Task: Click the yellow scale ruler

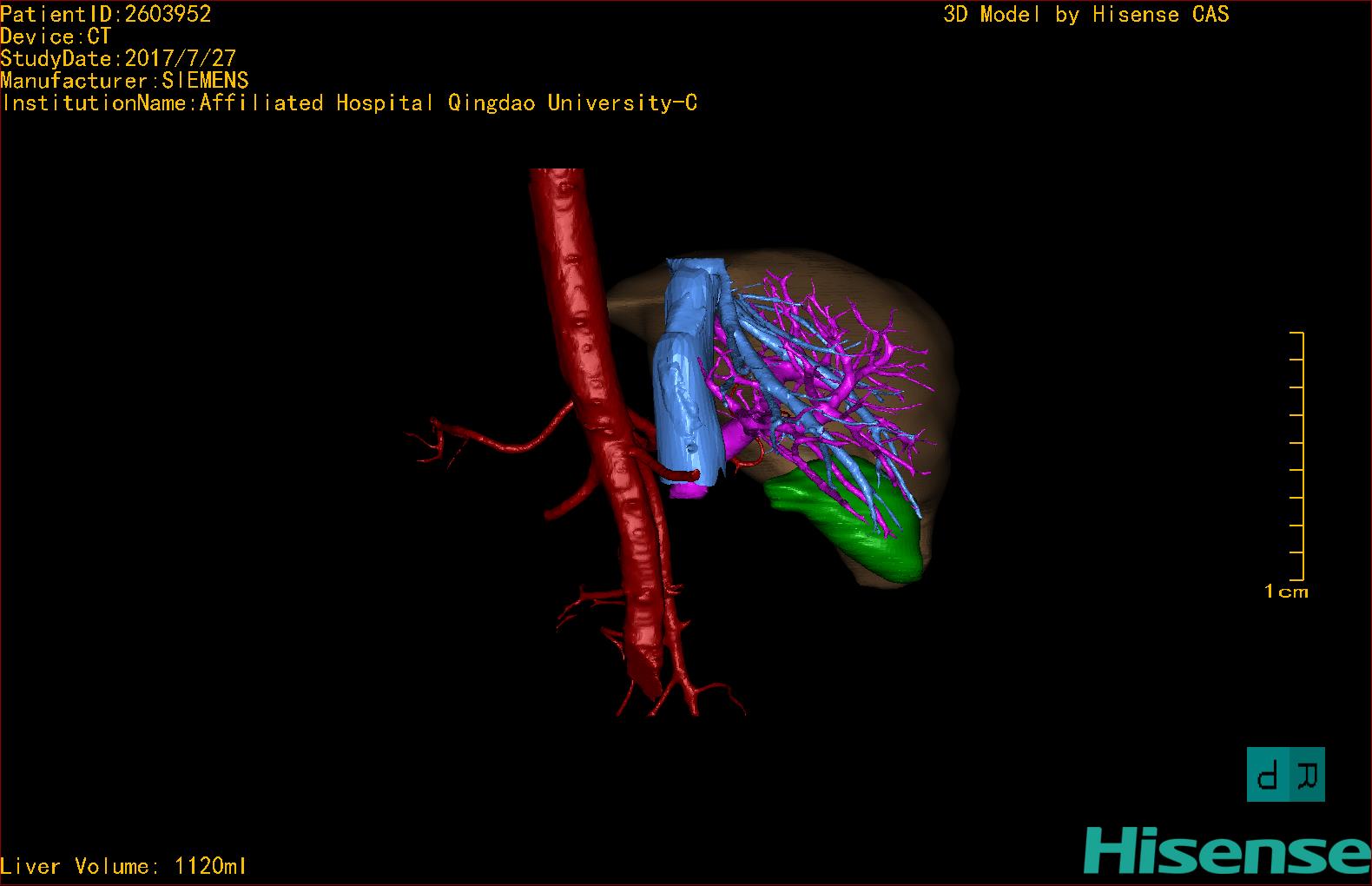Action: click(x=1297, y=456)
